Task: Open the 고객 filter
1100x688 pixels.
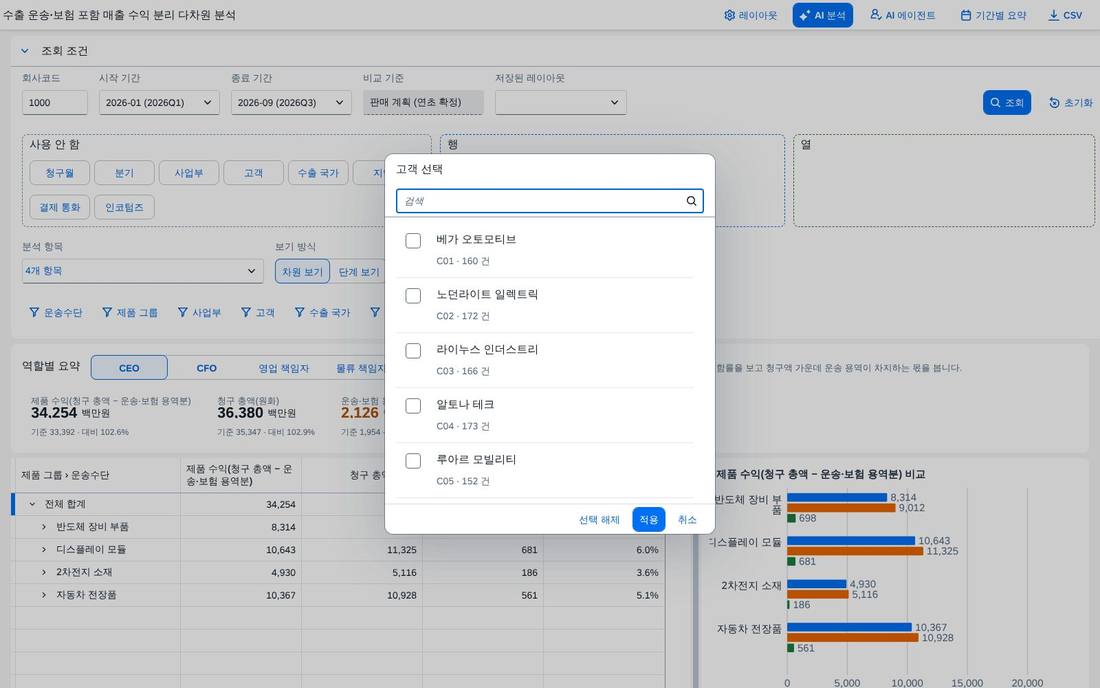Action: point(257,313)
